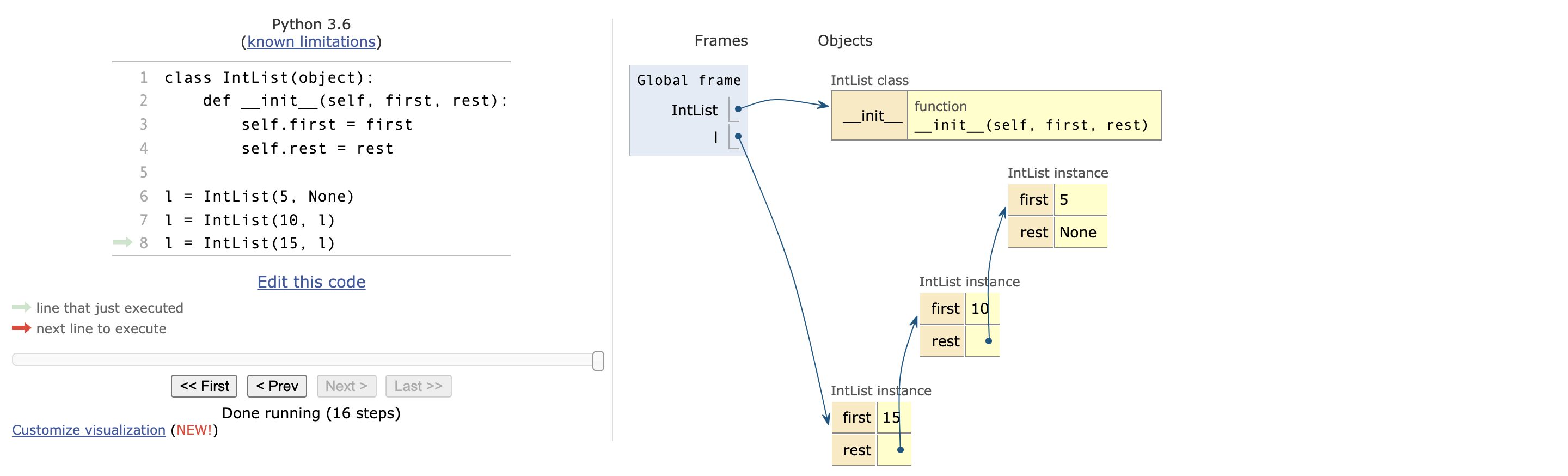Go to first step with << First
The image size is (1568, 476).
(204, 386)
